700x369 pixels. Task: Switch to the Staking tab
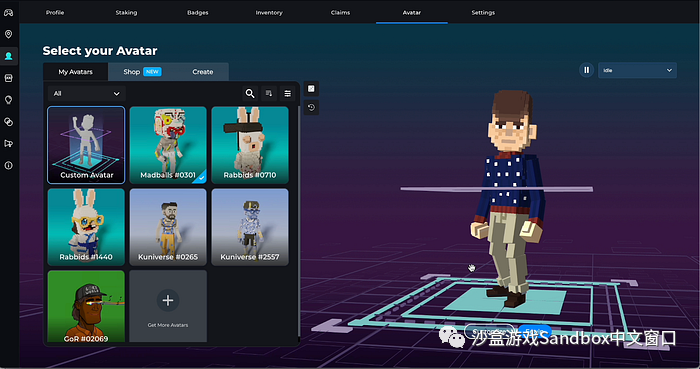(126, 12)
